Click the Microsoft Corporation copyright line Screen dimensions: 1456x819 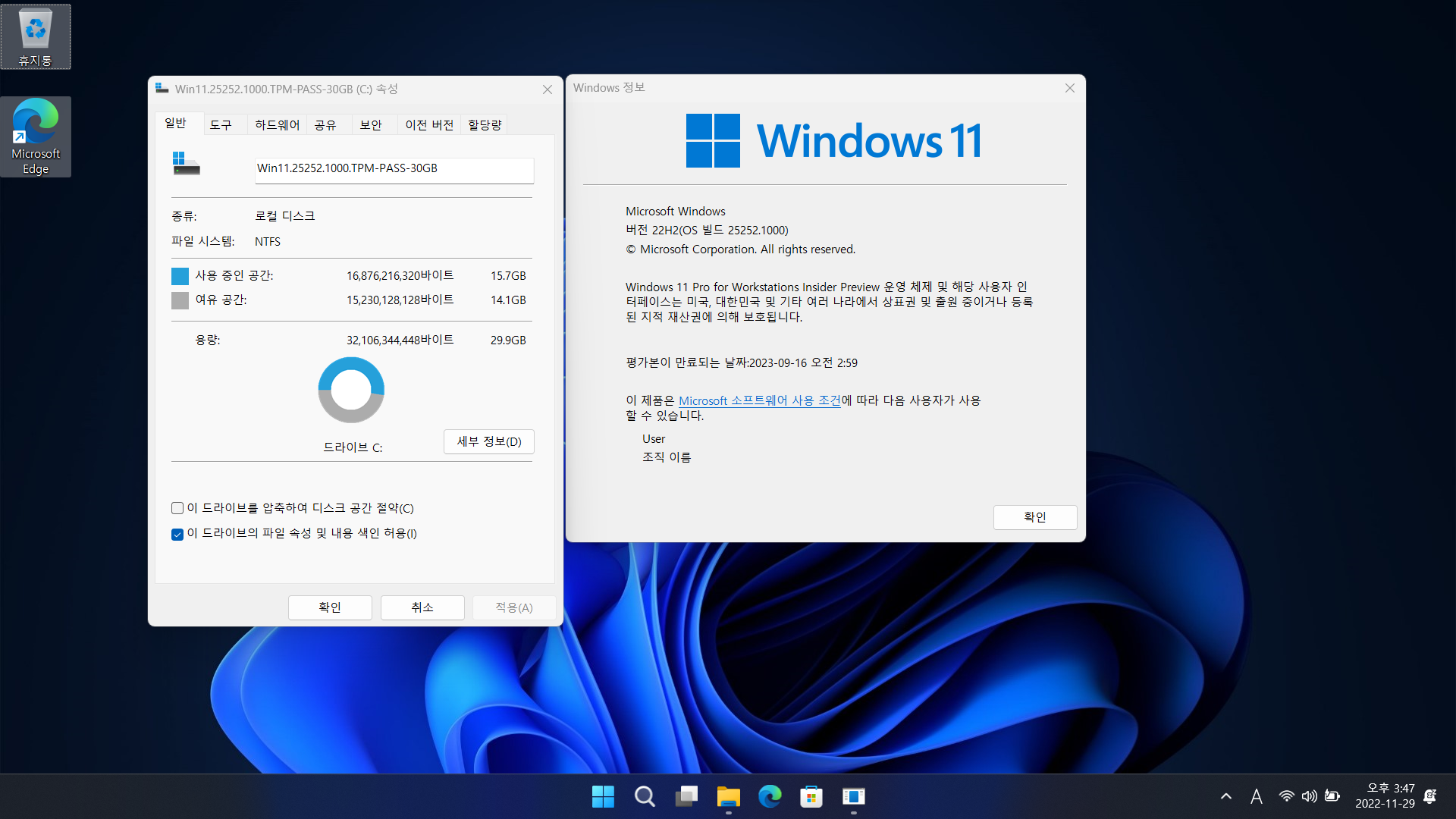pos(740,249)
